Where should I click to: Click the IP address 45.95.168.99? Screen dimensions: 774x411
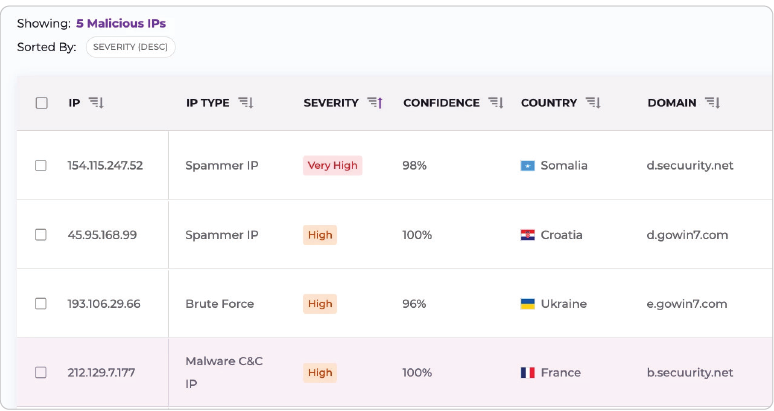(x=102, y=235)
